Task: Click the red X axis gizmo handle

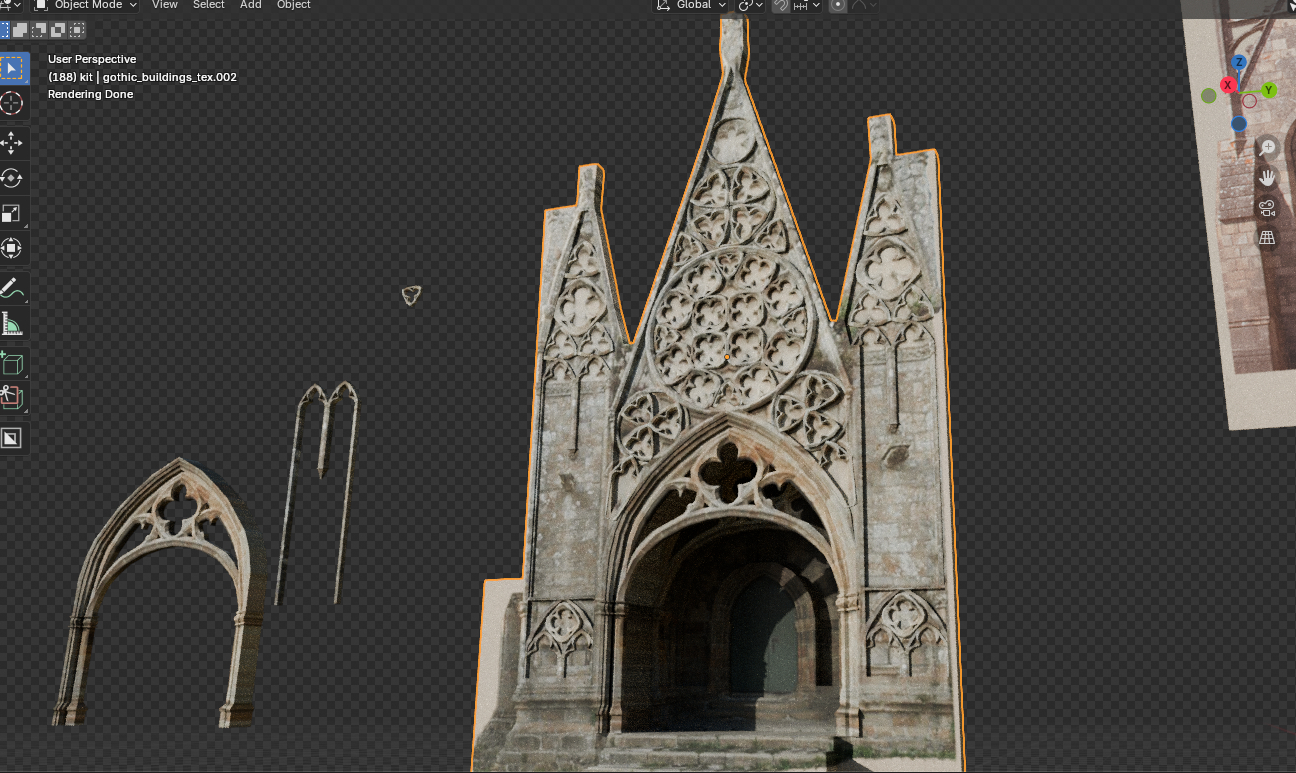Action: pyautogui.click(x=1227, y=85)
